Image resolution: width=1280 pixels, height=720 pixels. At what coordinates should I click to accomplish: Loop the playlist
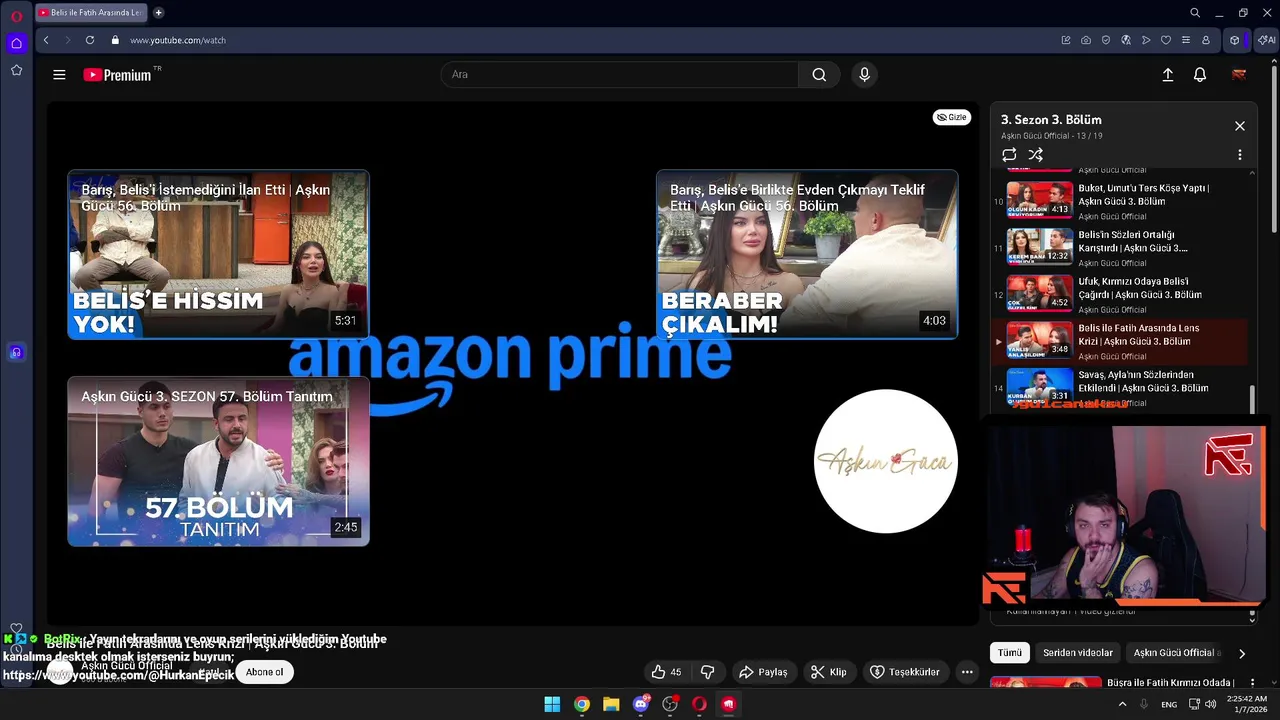(x=1009, y=155)
